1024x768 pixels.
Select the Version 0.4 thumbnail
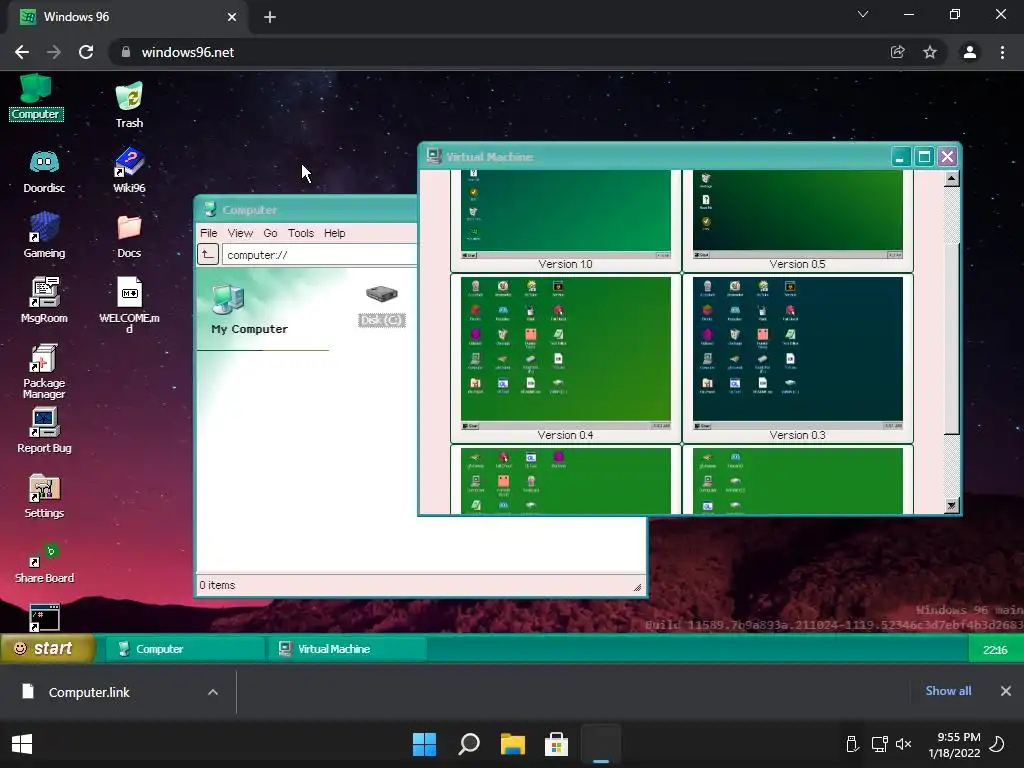pyautogui.click(x=566, y=359)
